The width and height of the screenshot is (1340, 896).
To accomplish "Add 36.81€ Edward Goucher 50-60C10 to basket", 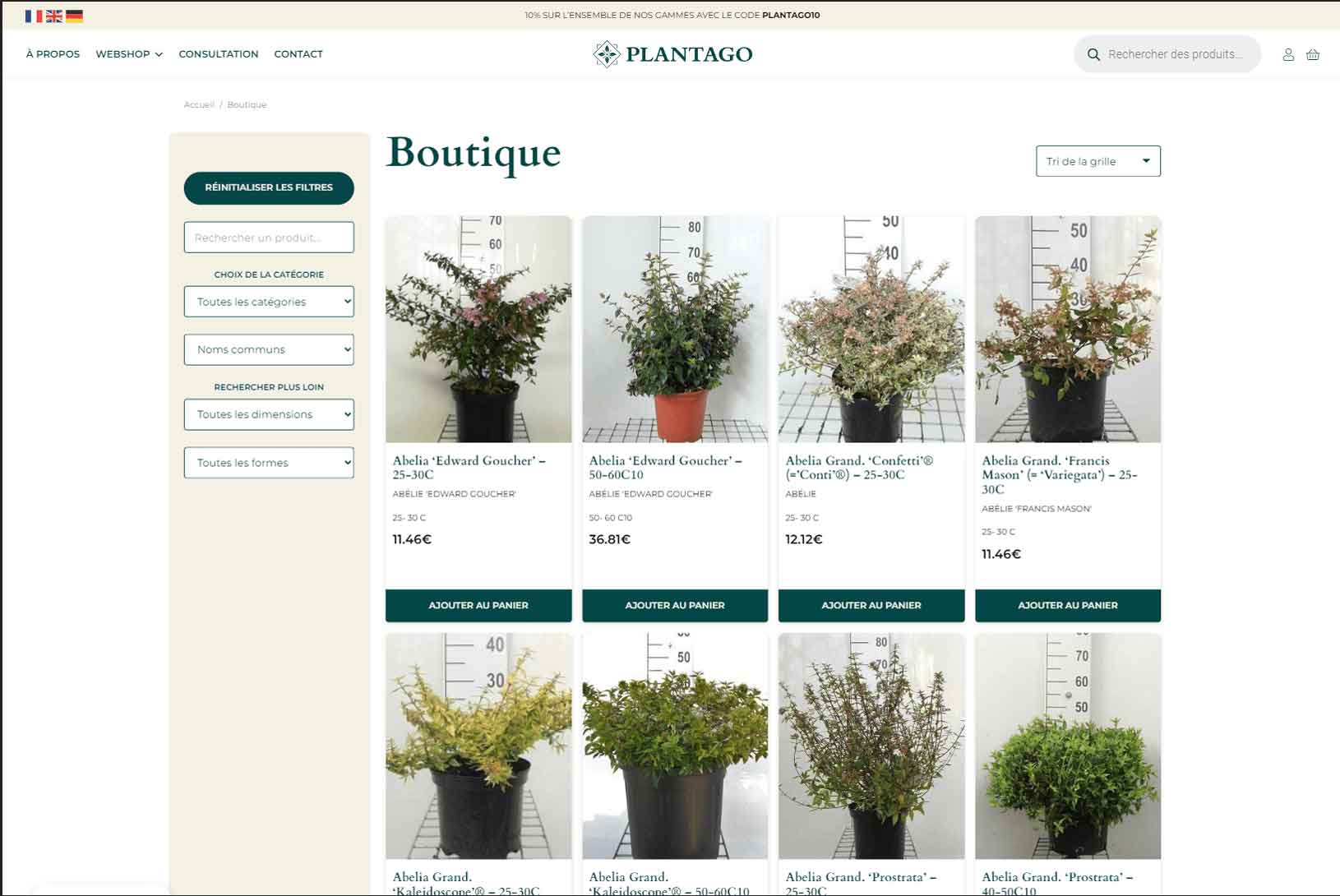I will (x=675, y=605).
